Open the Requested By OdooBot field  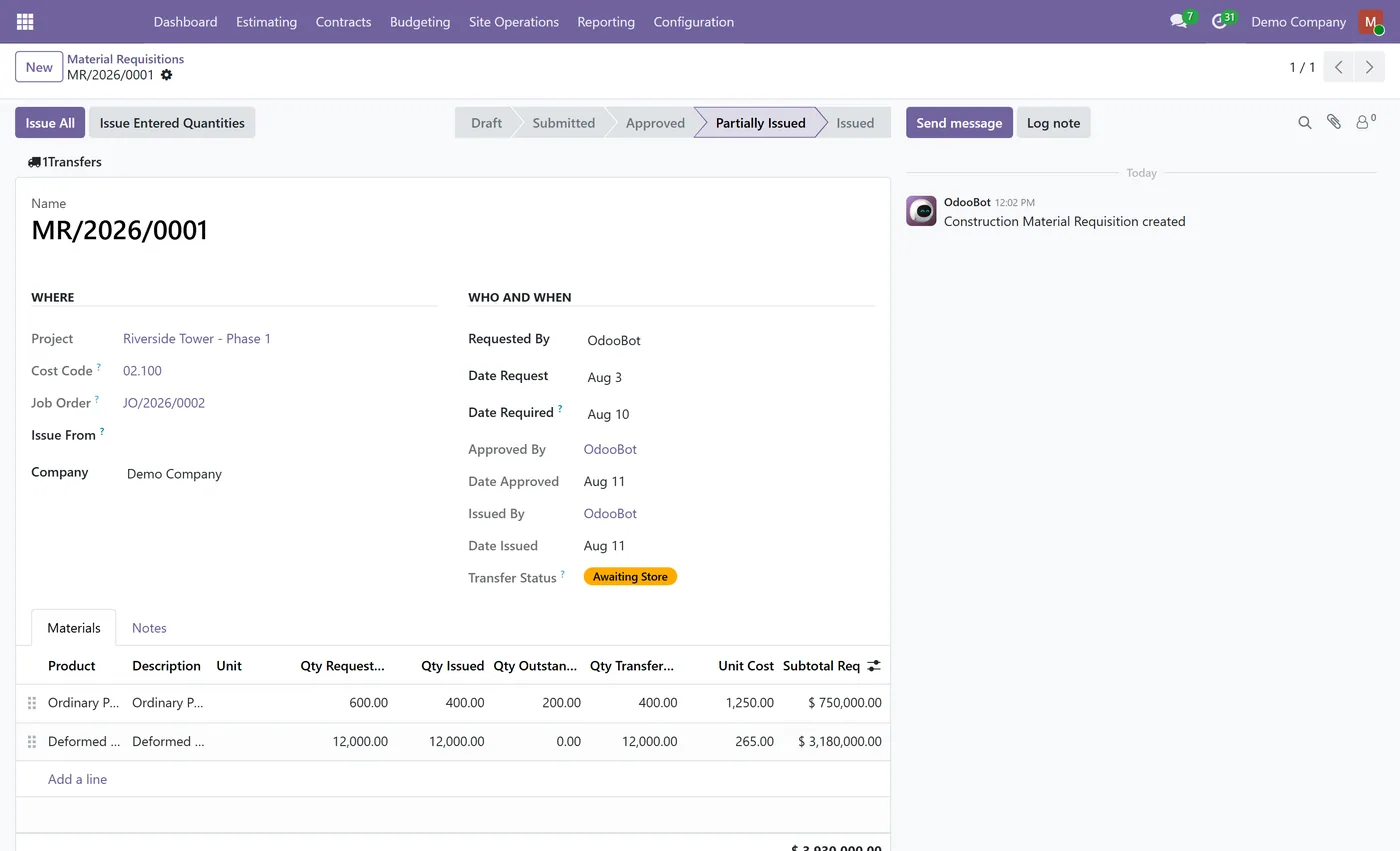[x=728, y=340]
